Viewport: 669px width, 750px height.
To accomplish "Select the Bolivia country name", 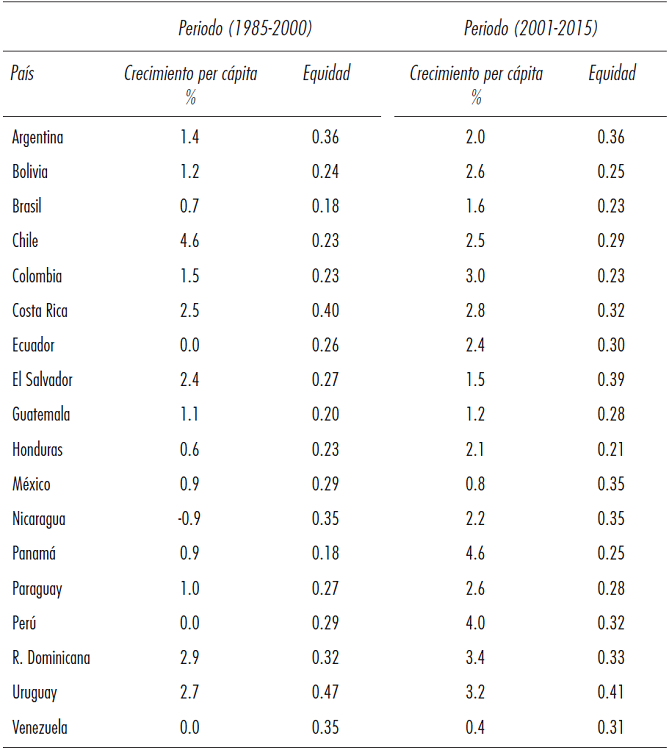I will click(x=30, y=172).
